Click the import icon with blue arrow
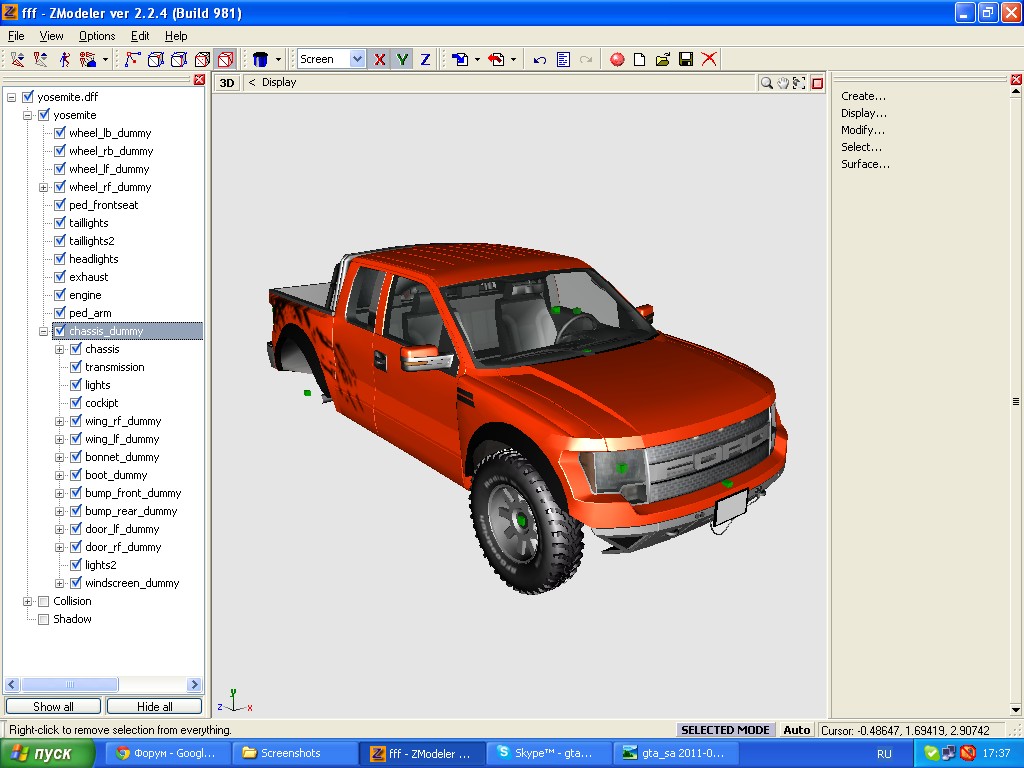Viewport: 1024px width, 768px height. click(460, 59)
